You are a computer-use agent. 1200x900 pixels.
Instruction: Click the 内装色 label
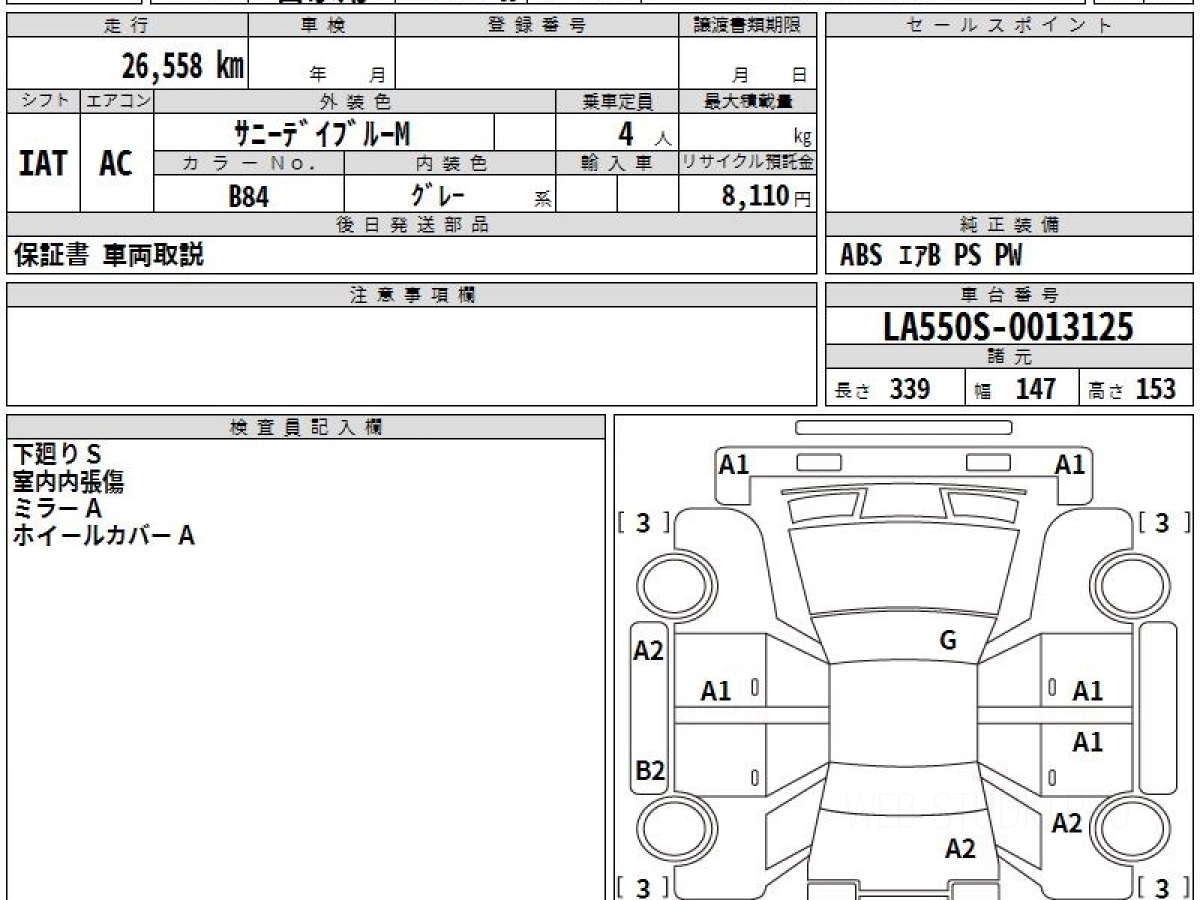[x=450, y=163]
